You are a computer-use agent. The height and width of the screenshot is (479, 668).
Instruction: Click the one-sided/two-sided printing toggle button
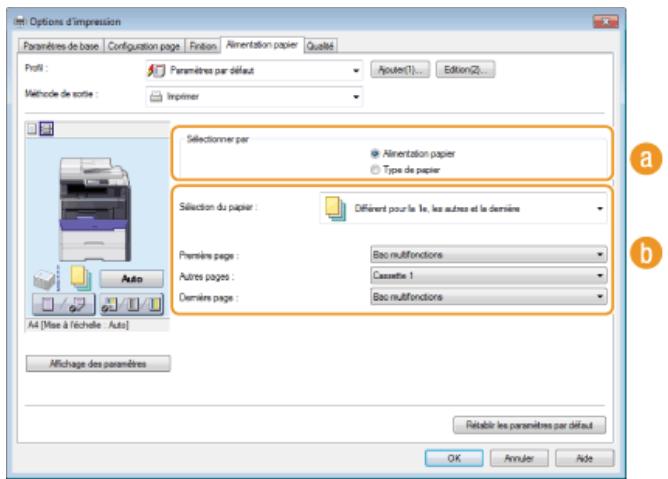[x=63, y=304]
